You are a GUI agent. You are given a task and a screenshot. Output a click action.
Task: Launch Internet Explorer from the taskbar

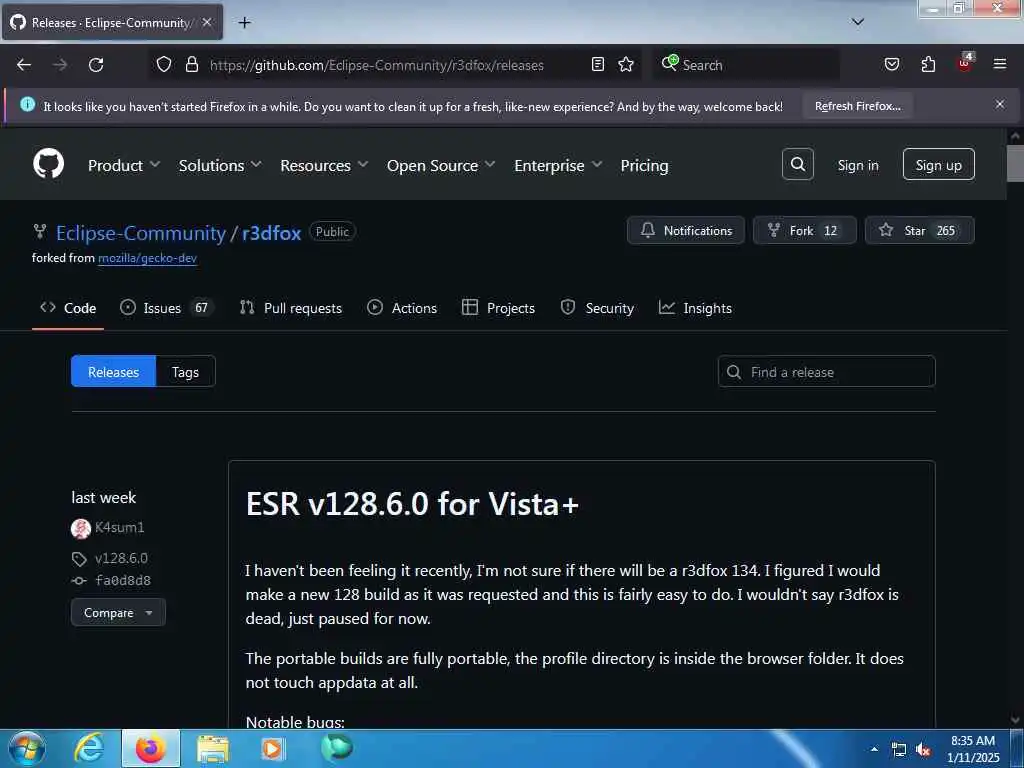click(x=89, y=748)
